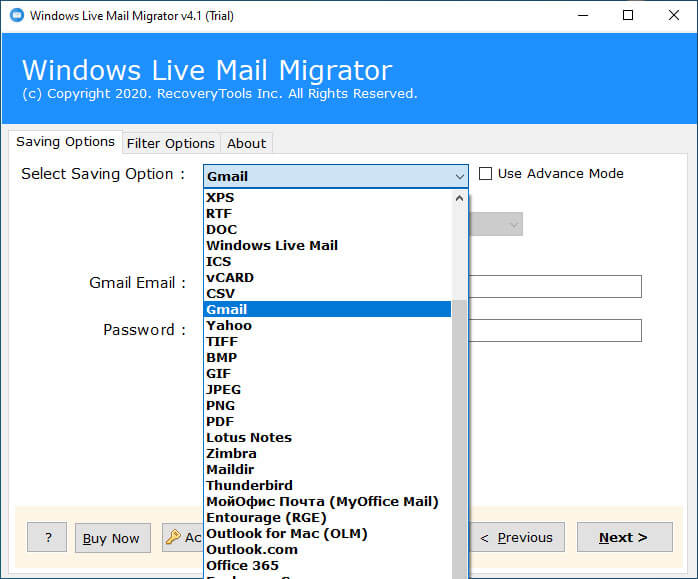
Task: Enable Use Advance Mode checkbox
Action: coord(485,174)
